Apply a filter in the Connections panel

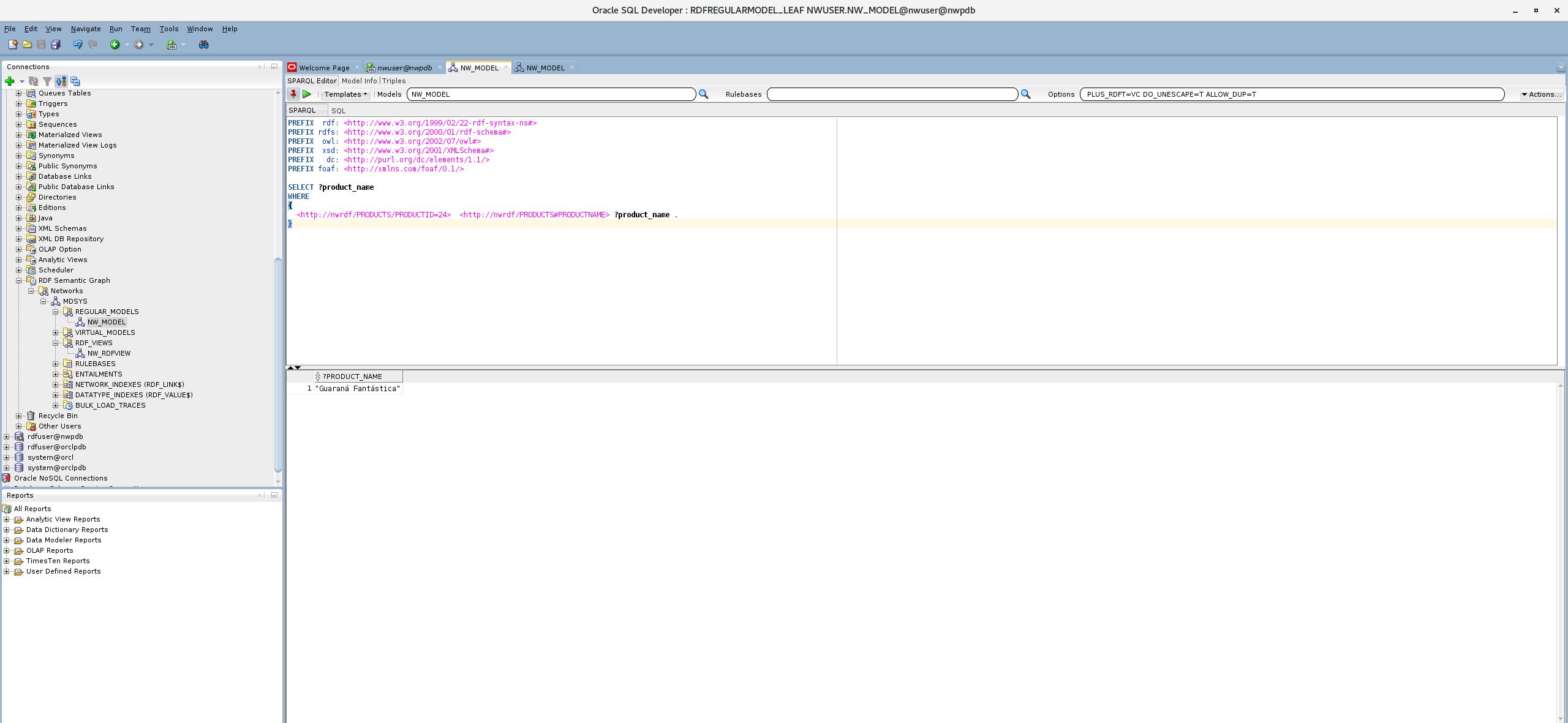click(x=47, y=81)
